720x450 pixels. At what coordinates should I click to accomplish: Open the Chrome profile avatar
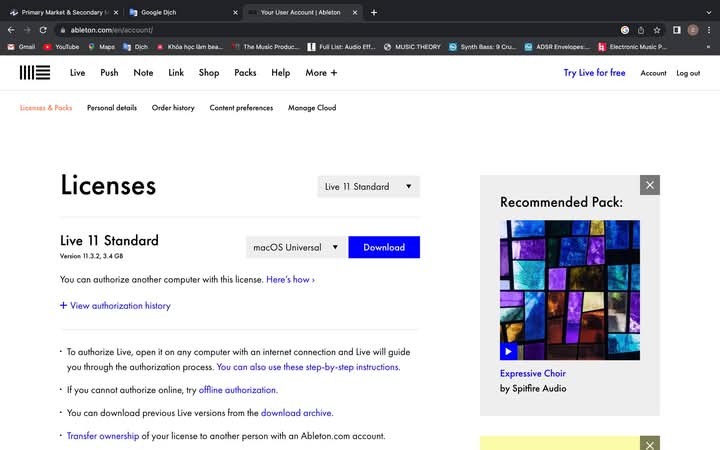click(x=693, y=30)
